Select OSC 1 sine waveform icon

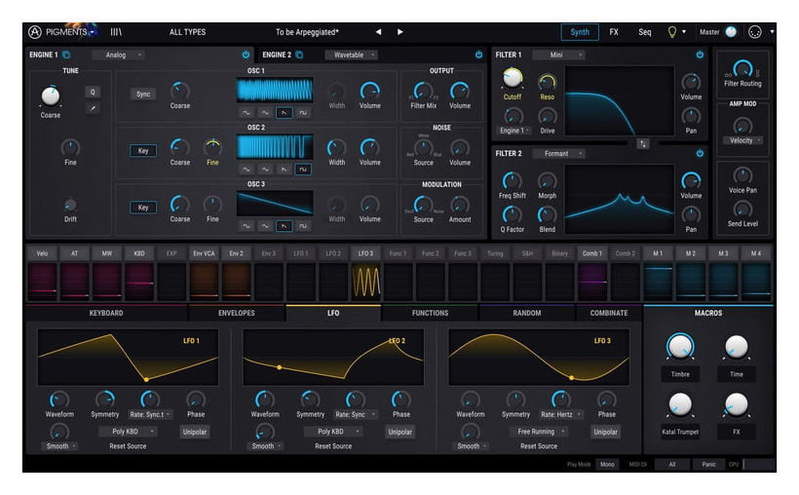click(x=246, y=113)
